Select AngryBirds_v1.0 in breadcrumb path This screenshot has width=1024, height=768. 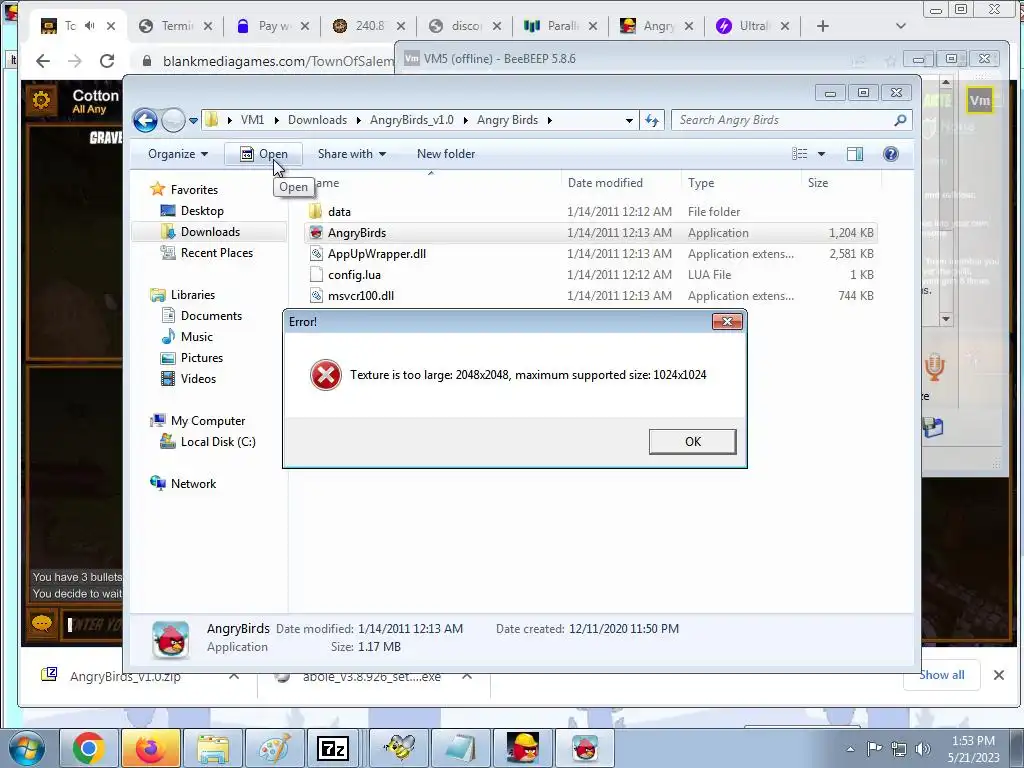[411, 120]
